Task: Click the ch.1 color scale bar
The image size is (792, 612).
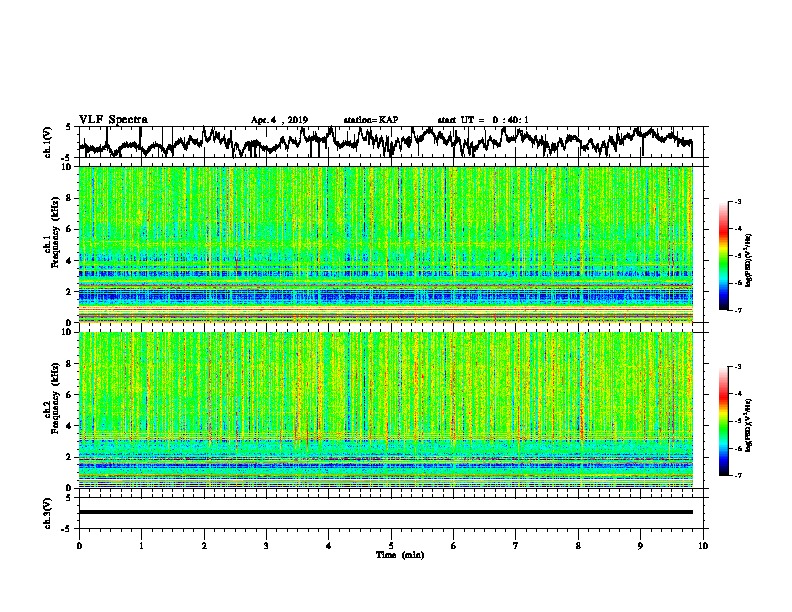Action: tap(723, 256)
